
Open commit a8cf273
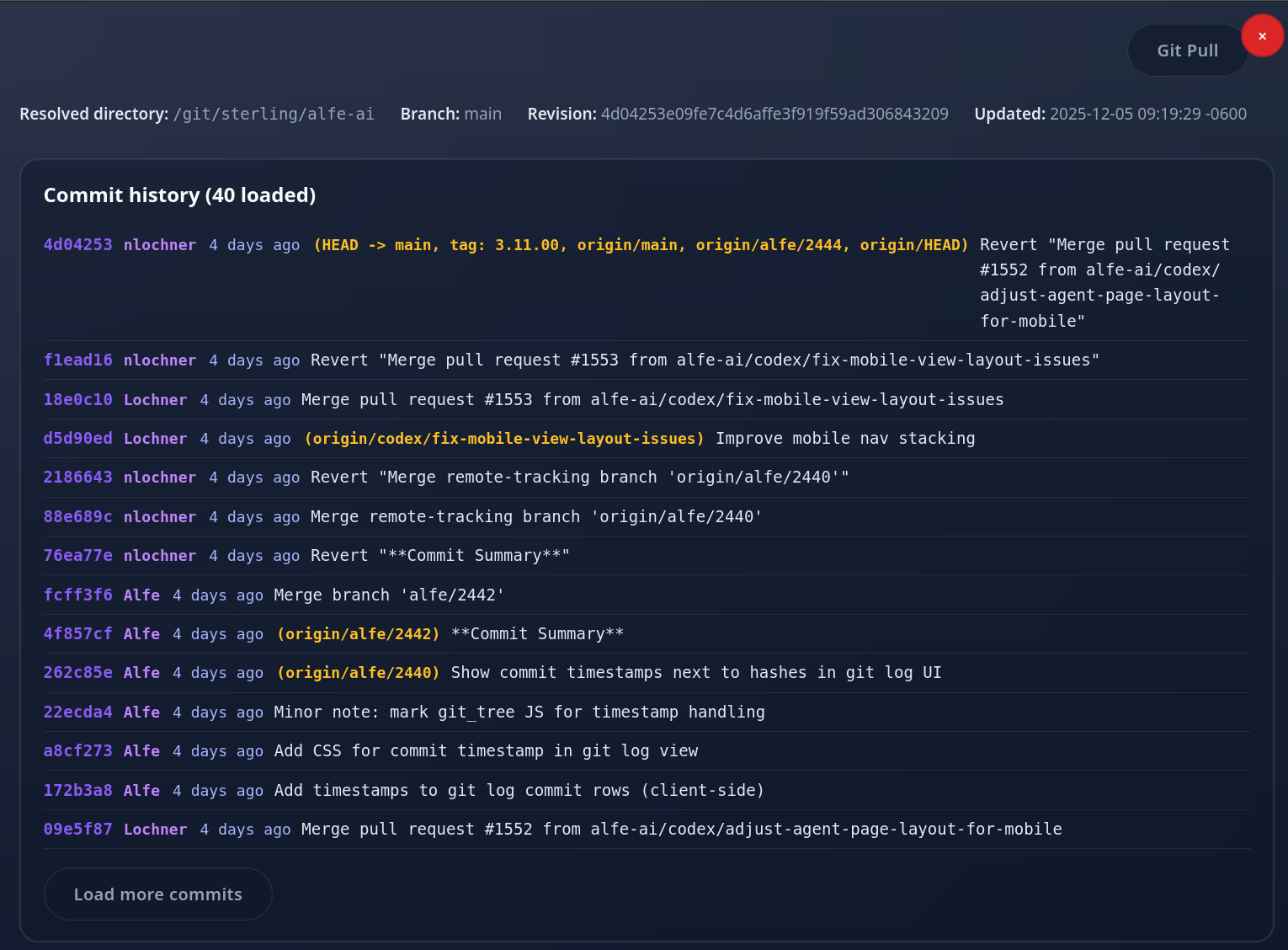click(77, 751)
